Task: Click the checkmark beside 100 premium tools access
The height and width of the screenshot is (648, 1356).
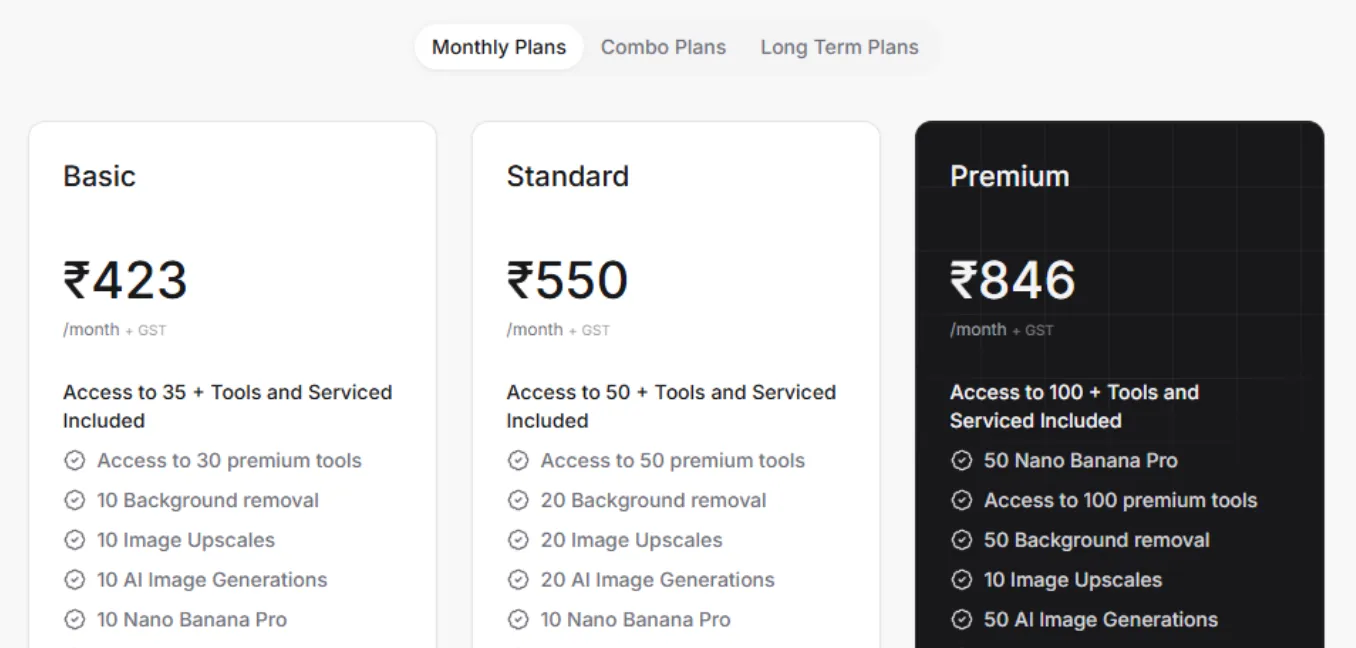Action: (962, 500)
